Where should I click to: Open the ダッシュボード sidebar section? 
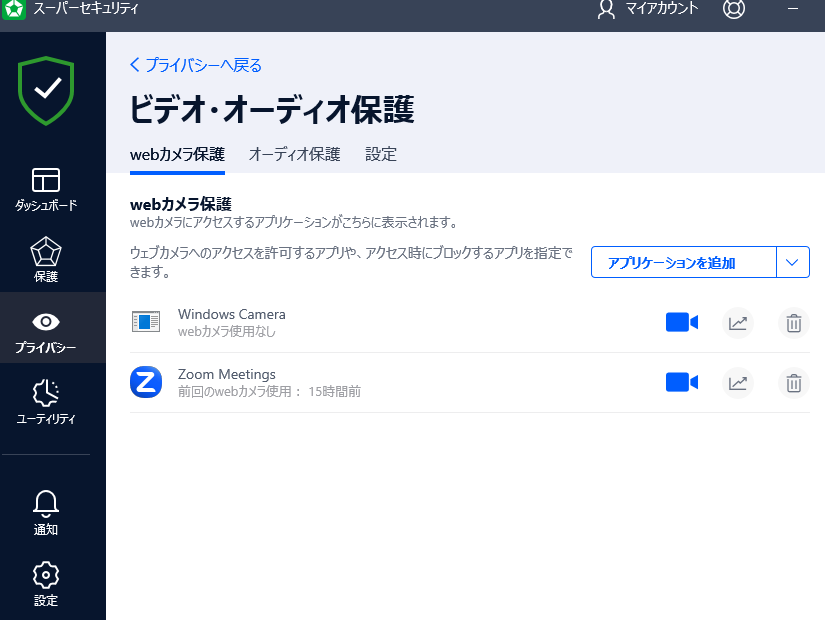click(x=46, y=189)
